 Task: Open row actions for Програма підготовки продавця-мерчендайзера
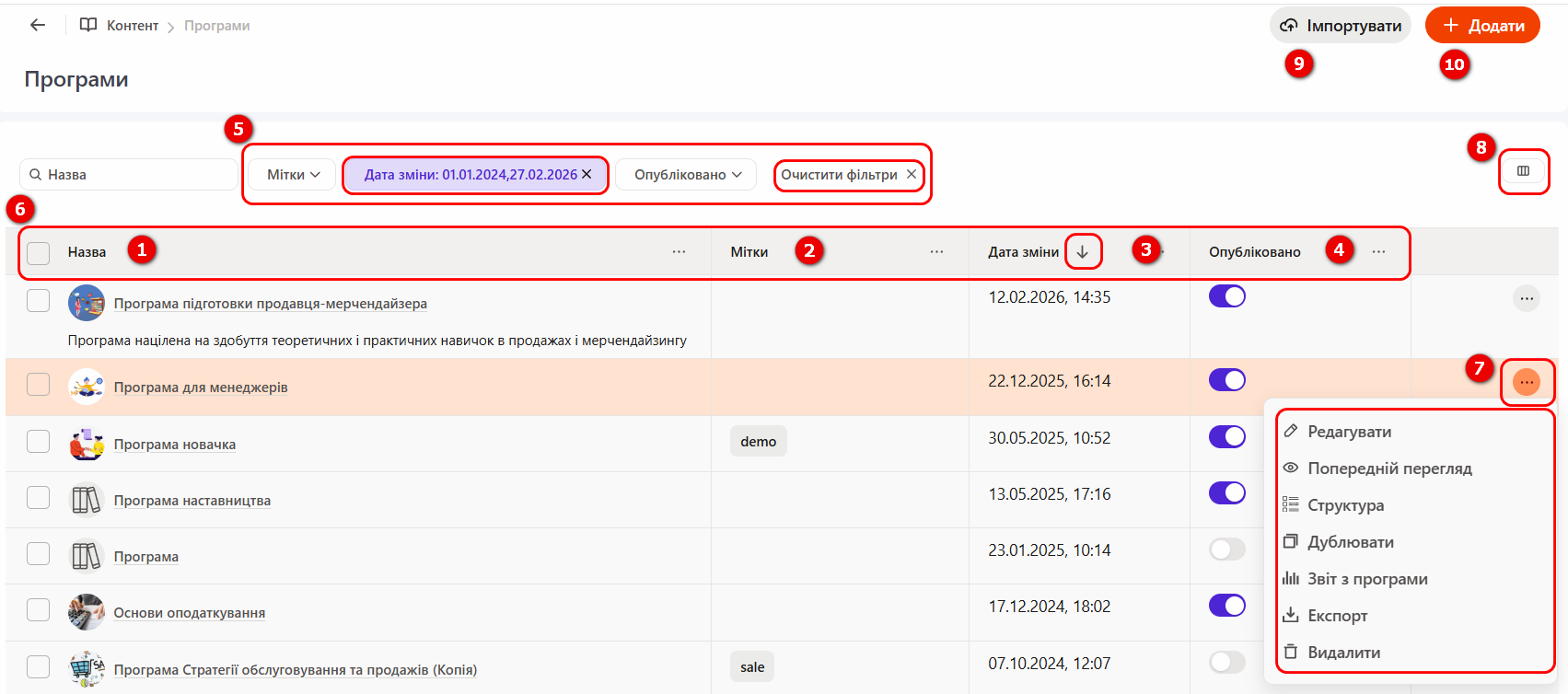pyautogui.click(x=1526, y=298)
